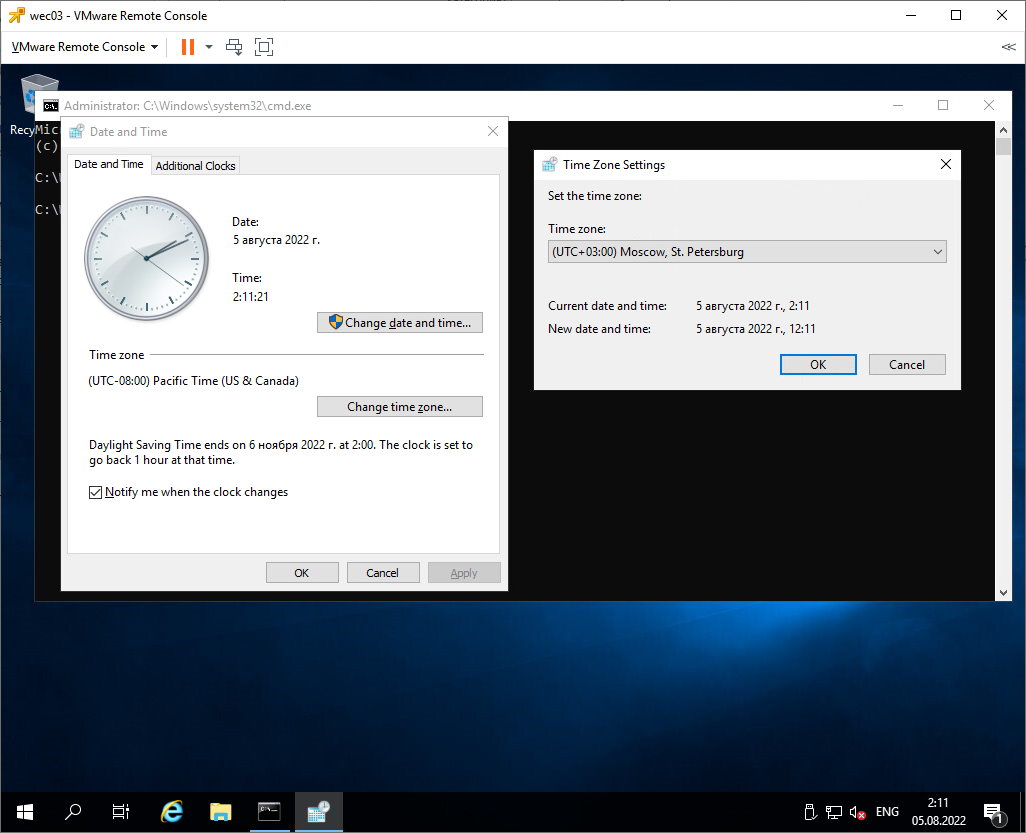The height and width of the screenshot is (833, 1026).
Task: Click the time value 2:11:21
Action: pyautogui.click(x=251, y=296)
